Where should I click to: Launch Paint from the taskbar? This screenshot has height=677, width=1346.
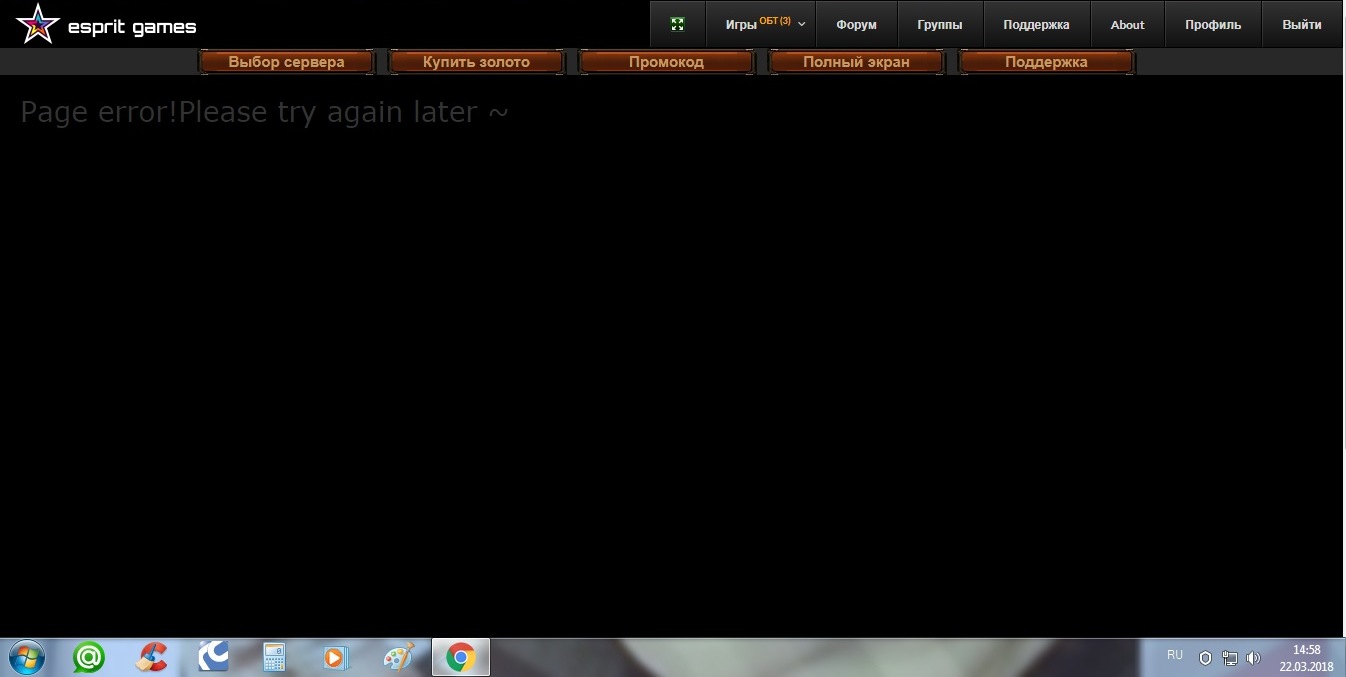[398, 657]
